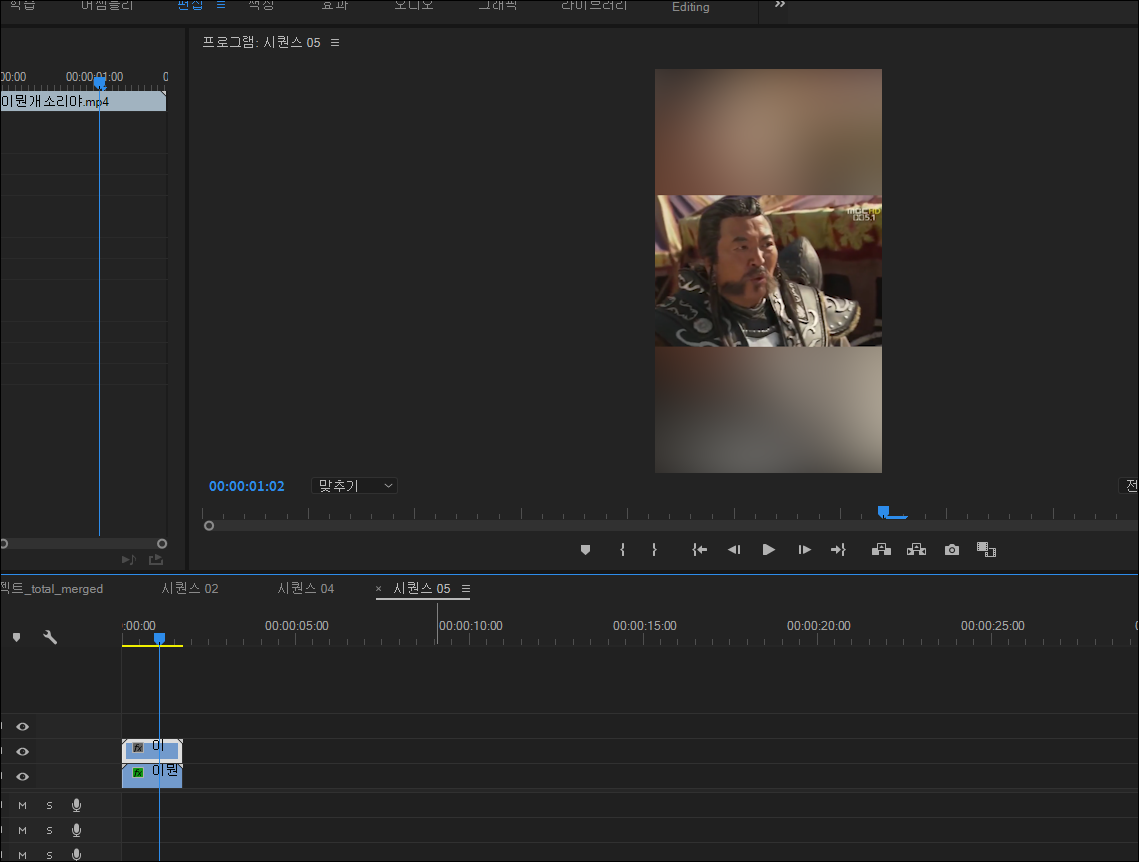The image size is (1139, 862).
Task: Click the 00:00:20:00 mark on timeline ruler
Action: (x=819, y=625)
